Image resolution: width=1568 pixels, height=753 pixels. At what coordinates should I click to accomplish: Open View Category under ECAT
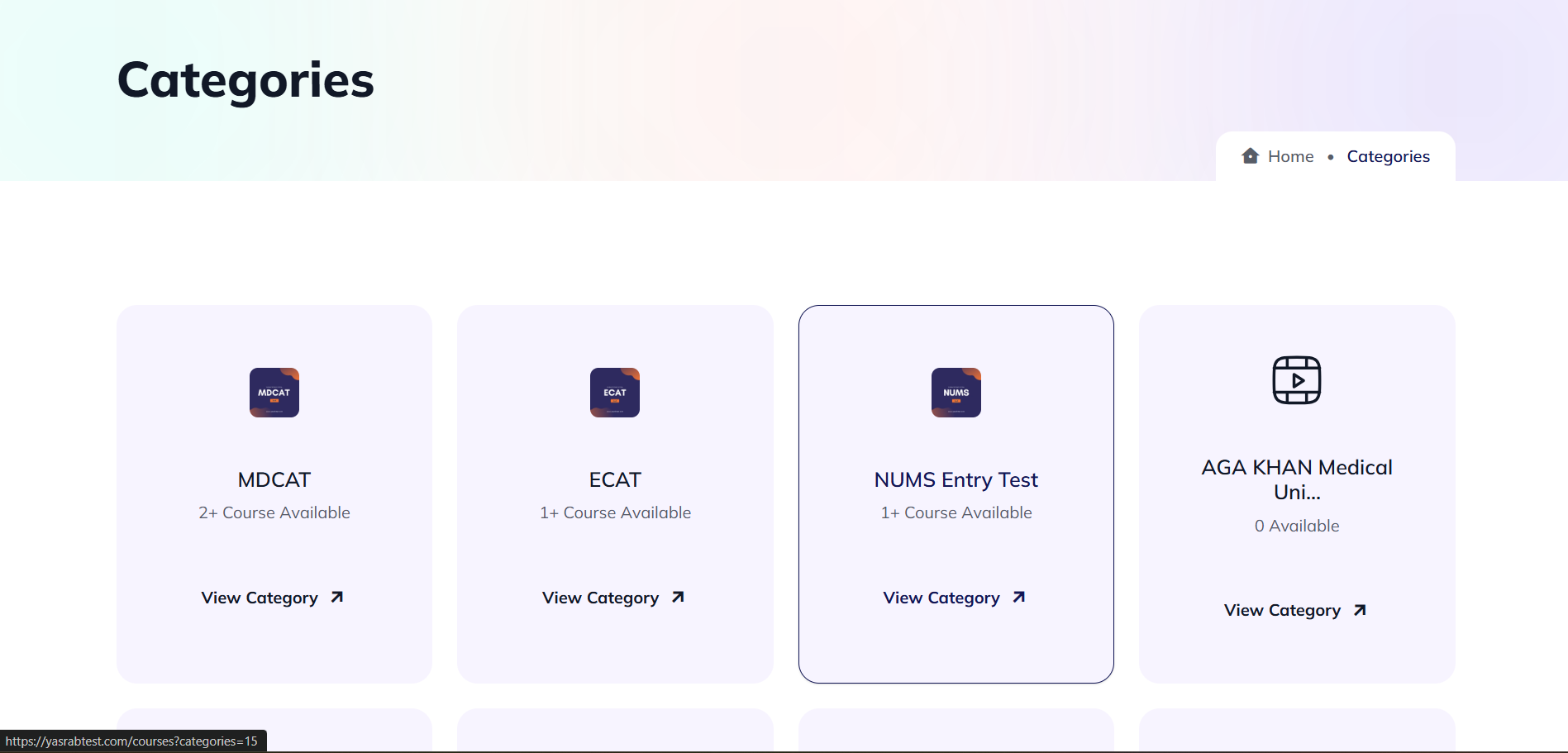600,598
